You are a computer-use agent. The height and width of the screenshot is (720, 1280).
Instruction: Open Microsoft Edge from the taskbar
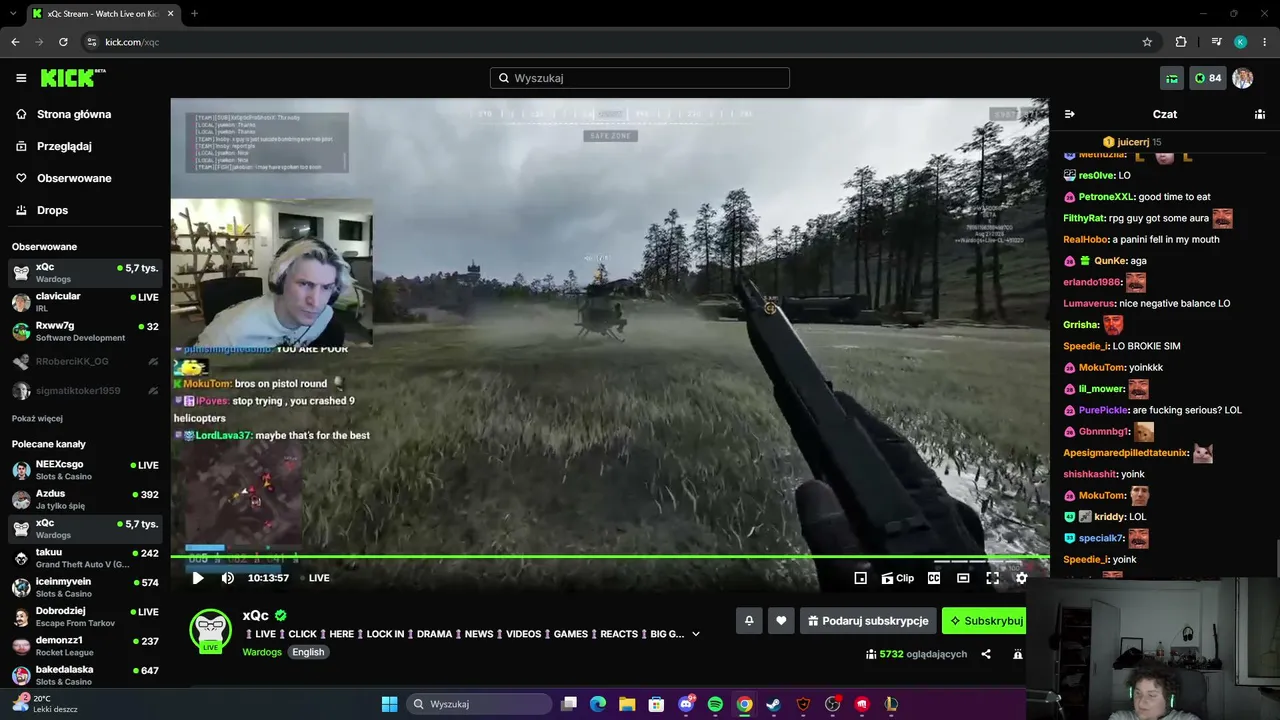598,704
